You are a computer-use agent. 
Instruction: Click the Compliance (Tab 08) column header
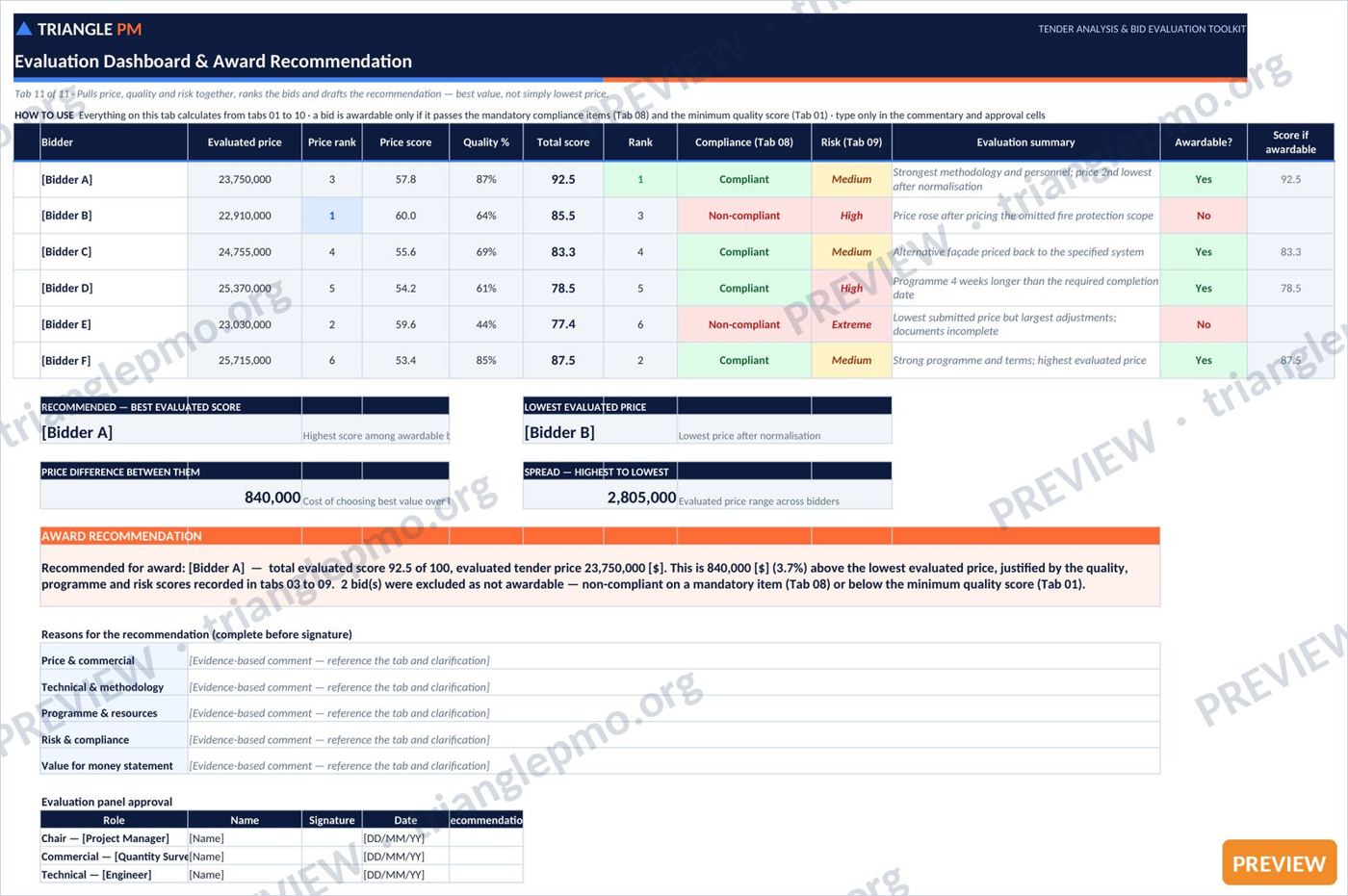[x=744, y=142]
